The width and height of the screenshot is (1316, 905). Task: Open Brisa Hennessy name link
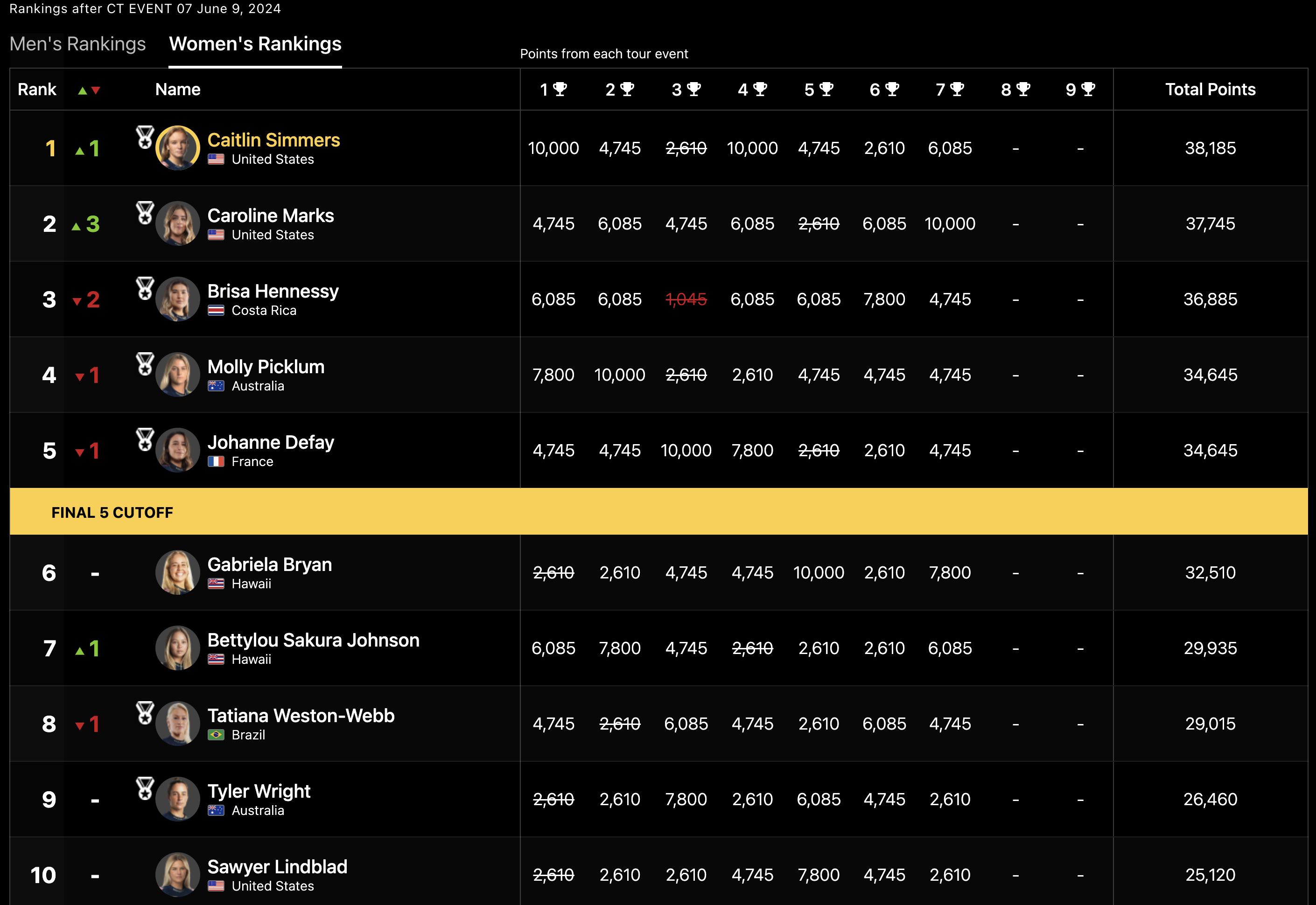coord(273,291)
